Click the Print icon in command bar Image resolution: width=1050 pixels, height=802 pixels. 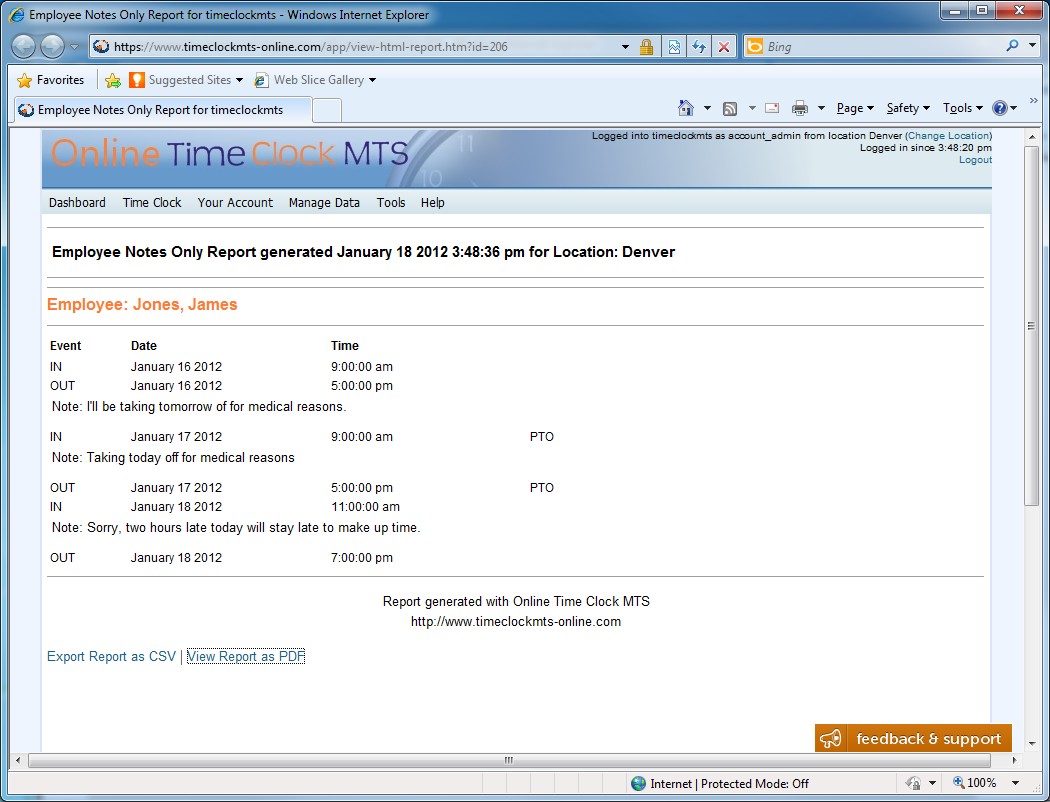pos(799,108)
